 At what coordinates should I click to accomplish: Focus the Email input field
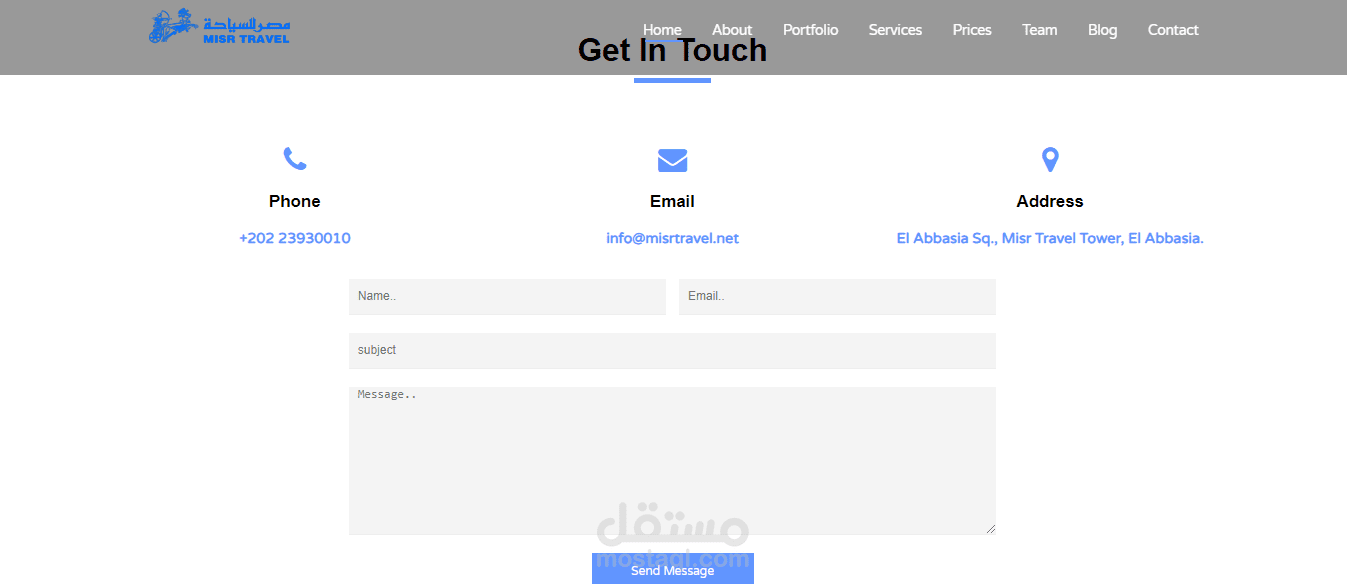pyautogui.click(x=837, y=297)
